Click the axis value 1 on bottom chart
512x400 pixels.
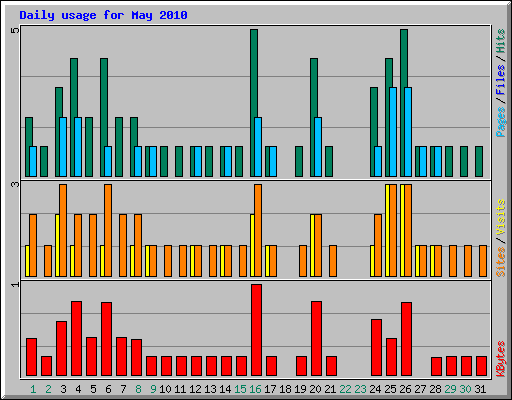15,284
